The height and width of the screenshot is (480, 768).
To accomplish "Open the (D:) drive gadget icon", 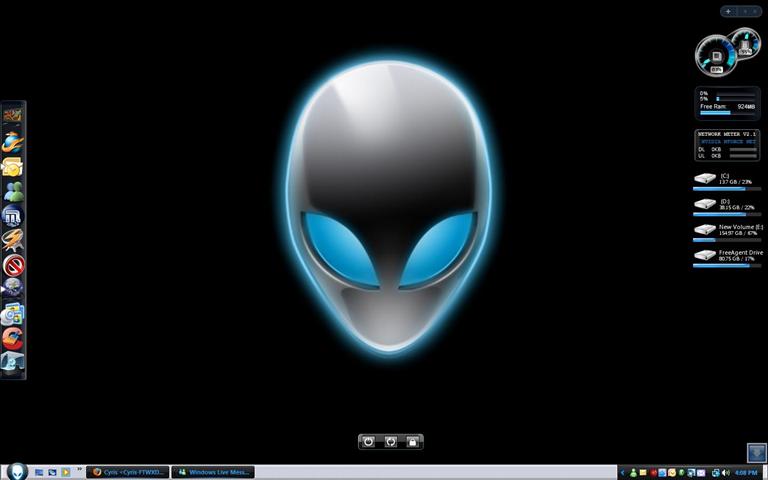I will (705, 204).
